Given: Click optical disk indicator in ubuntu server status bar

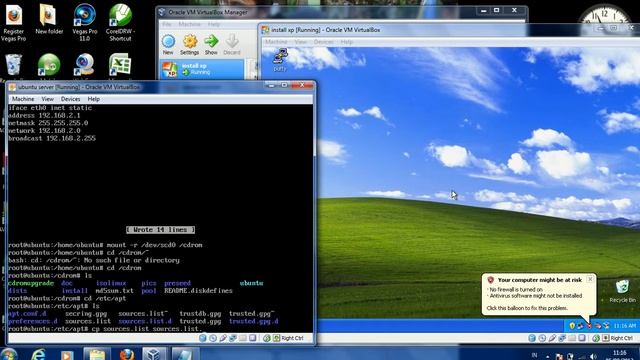Looking at the screenshot, I should click(213, 338).
